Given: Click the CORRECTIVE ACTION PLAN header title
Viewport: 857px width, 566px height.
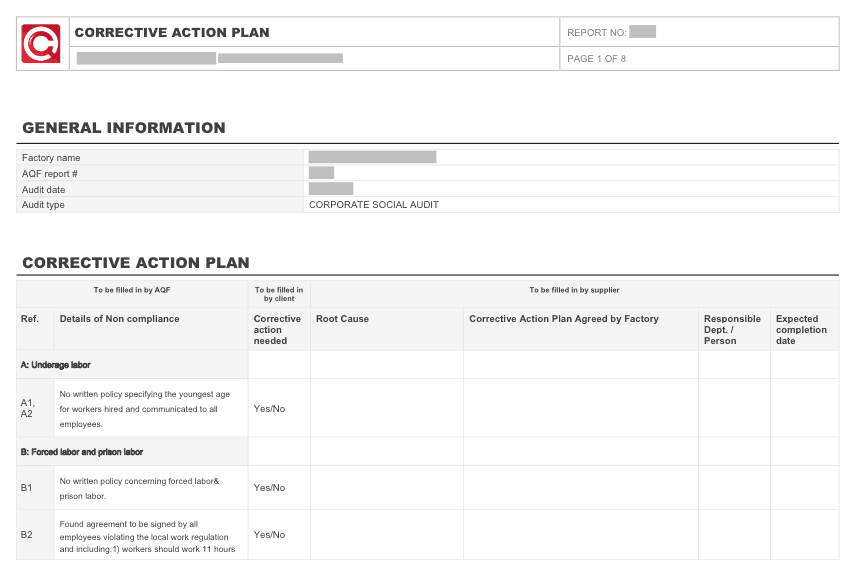Looking at the screenshot, I should (x=172, y=32).
